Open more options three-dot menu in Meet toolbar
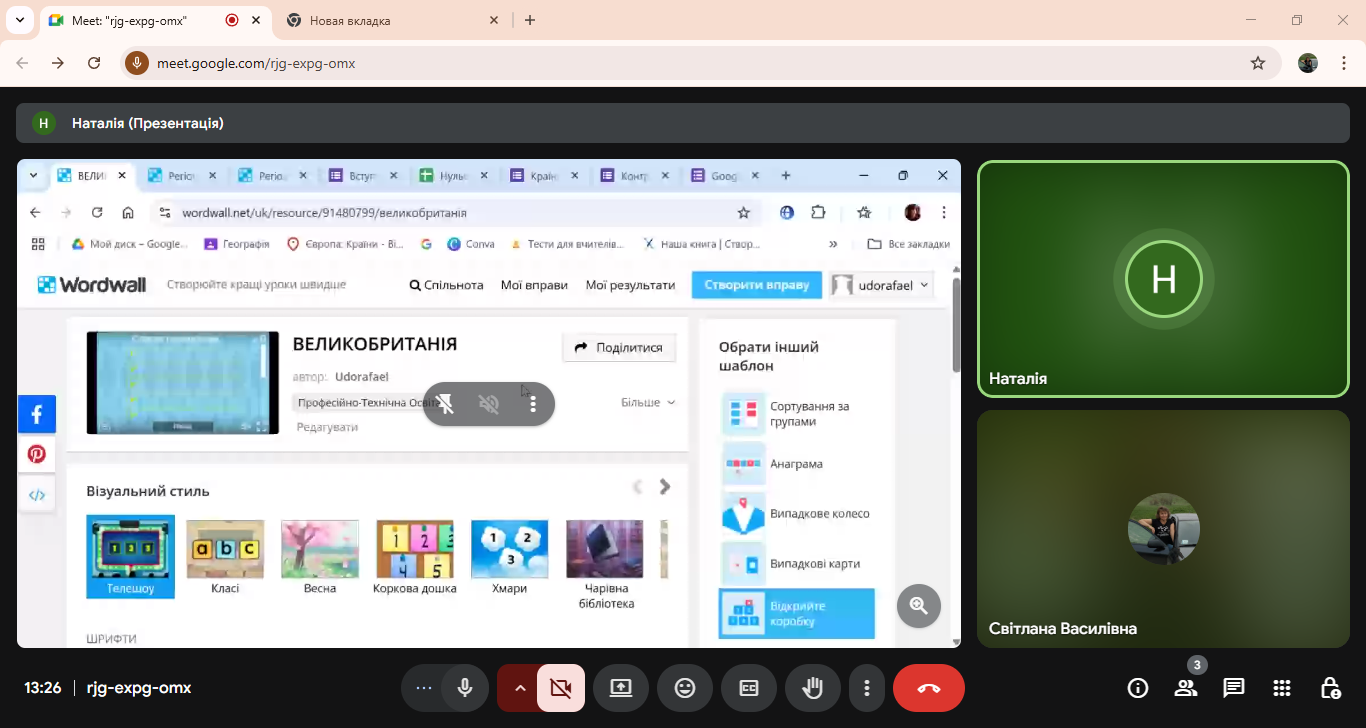Image resolution: width=1366 pixels, height=728 pixels. click(x=867, y=688)
